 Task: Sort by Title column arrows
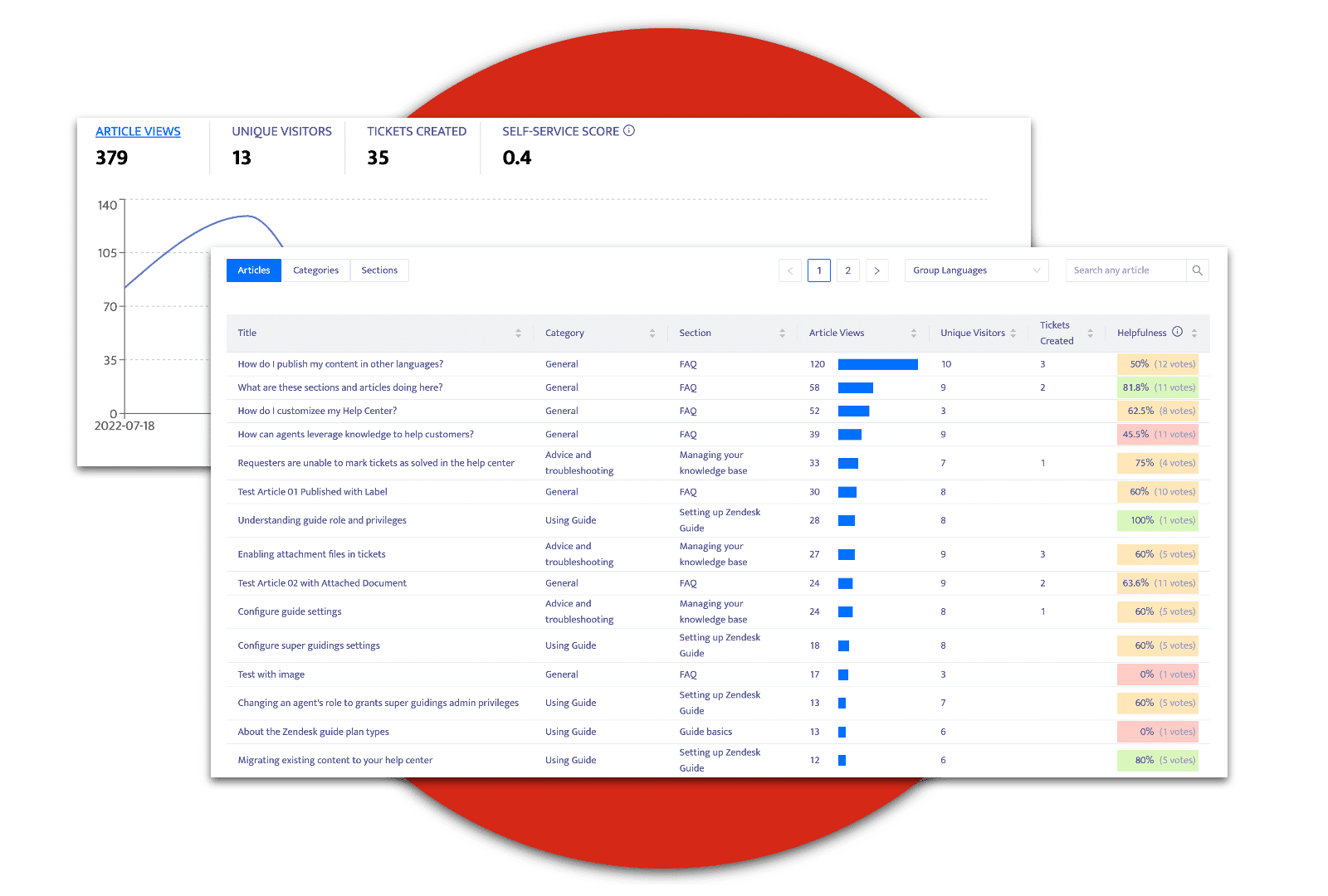[x=518, y=333]
